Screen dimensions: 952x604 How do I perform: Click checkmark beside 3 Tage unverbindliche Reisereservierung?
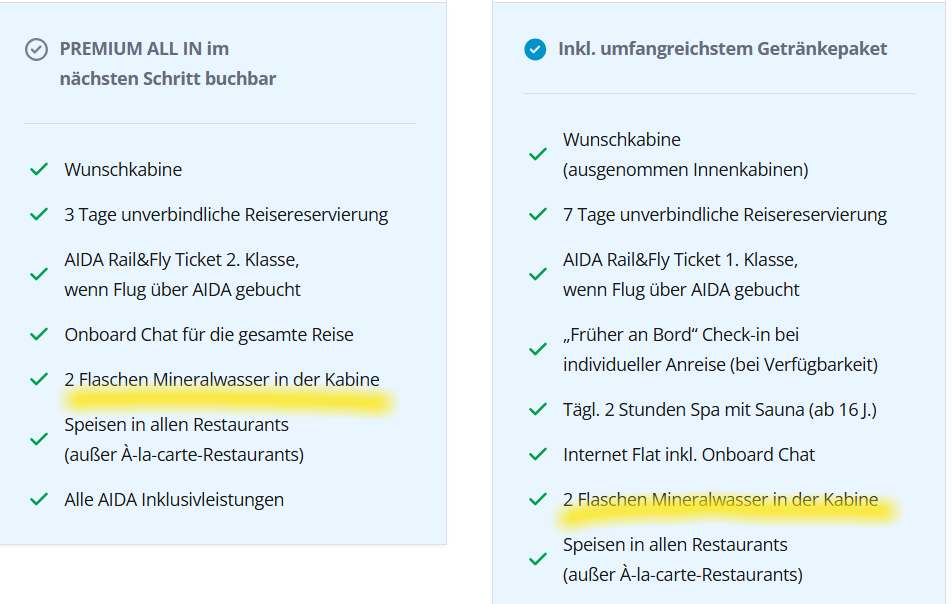(x=39, y=215)
